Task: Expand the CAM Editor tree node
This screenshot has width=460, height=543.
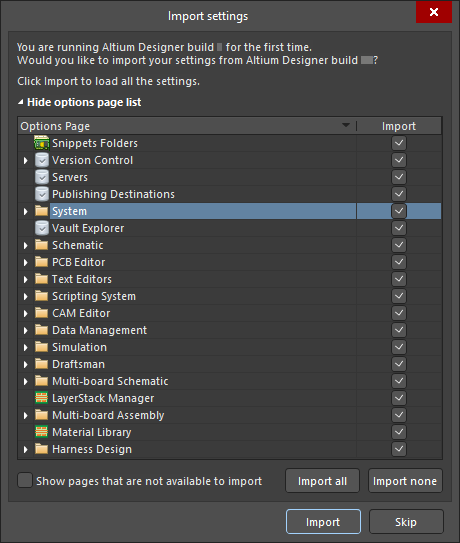Action: coord(25,313)
